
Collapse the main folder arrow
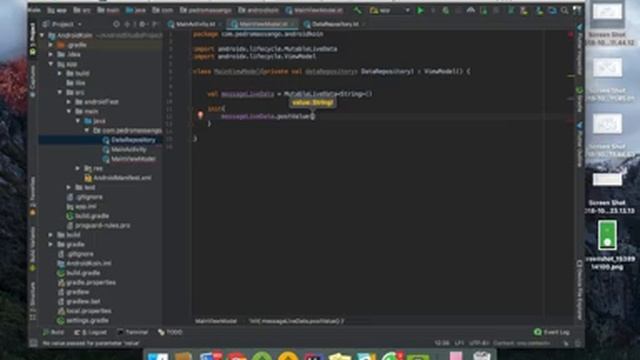pos(69,111)
